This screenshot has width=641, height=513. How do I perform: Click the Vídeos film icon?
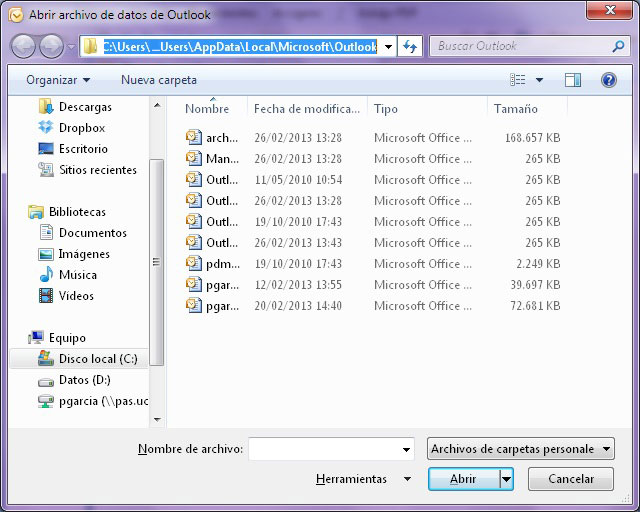point(46,296)
